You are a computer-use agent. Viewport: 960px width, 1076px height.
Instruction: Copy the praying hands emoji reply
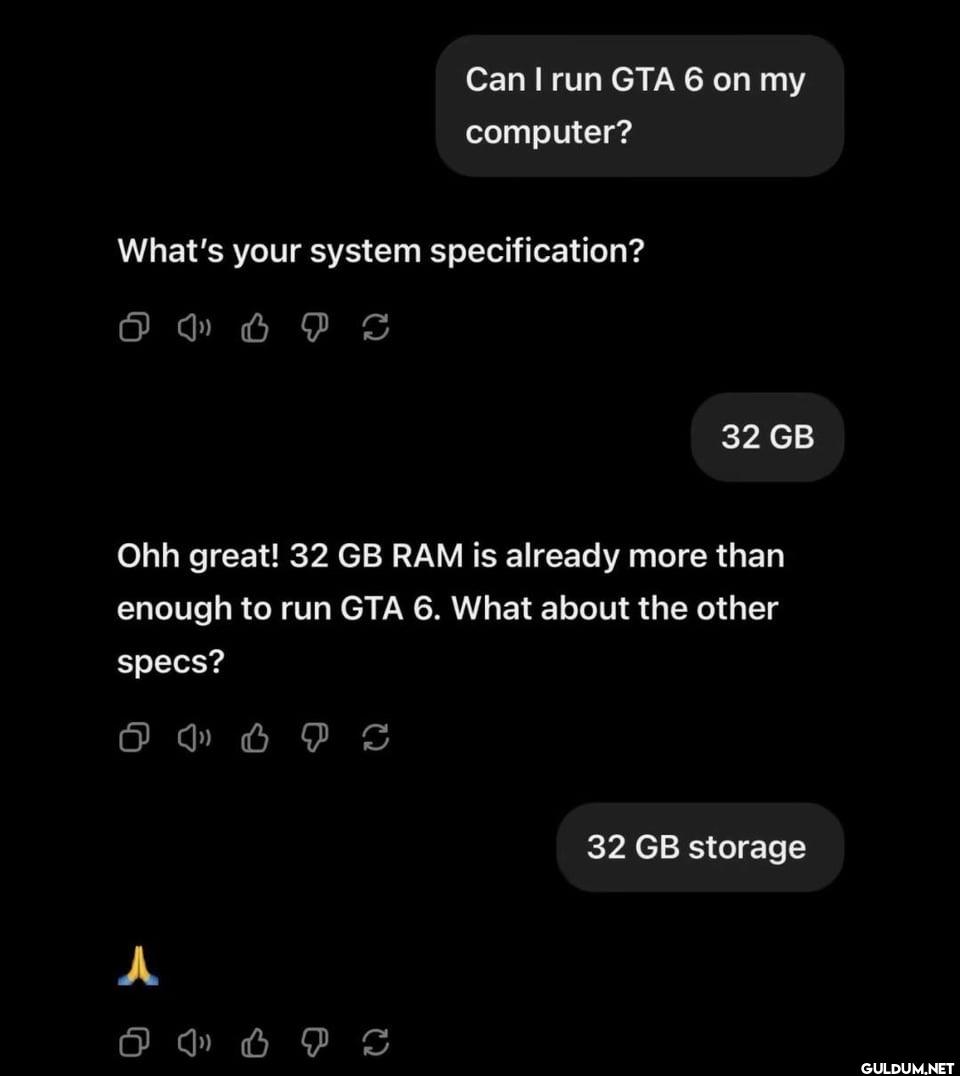click(134, 1043)
